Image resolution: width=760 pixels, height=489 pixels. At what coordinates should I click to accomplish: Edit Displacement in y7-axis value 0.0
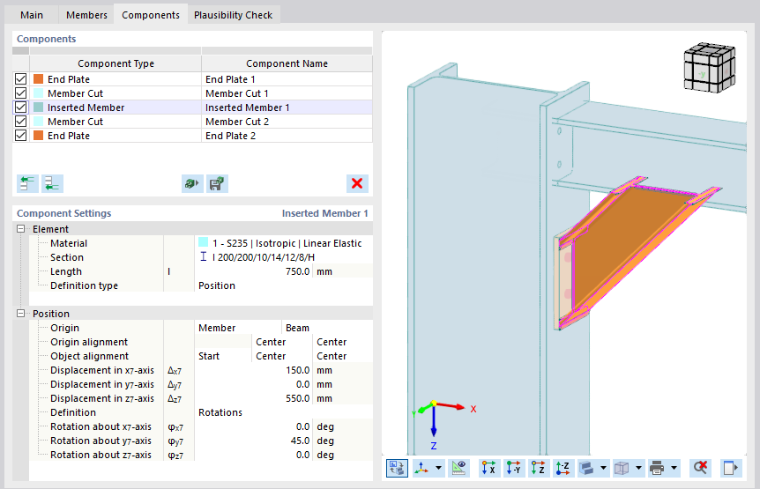point(253,384)
